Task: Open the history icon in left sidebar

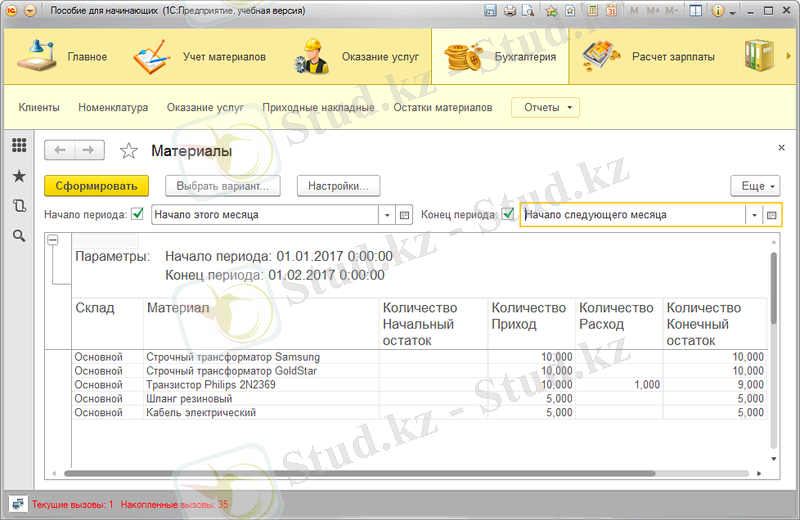Action: click(x=19, y=206)
